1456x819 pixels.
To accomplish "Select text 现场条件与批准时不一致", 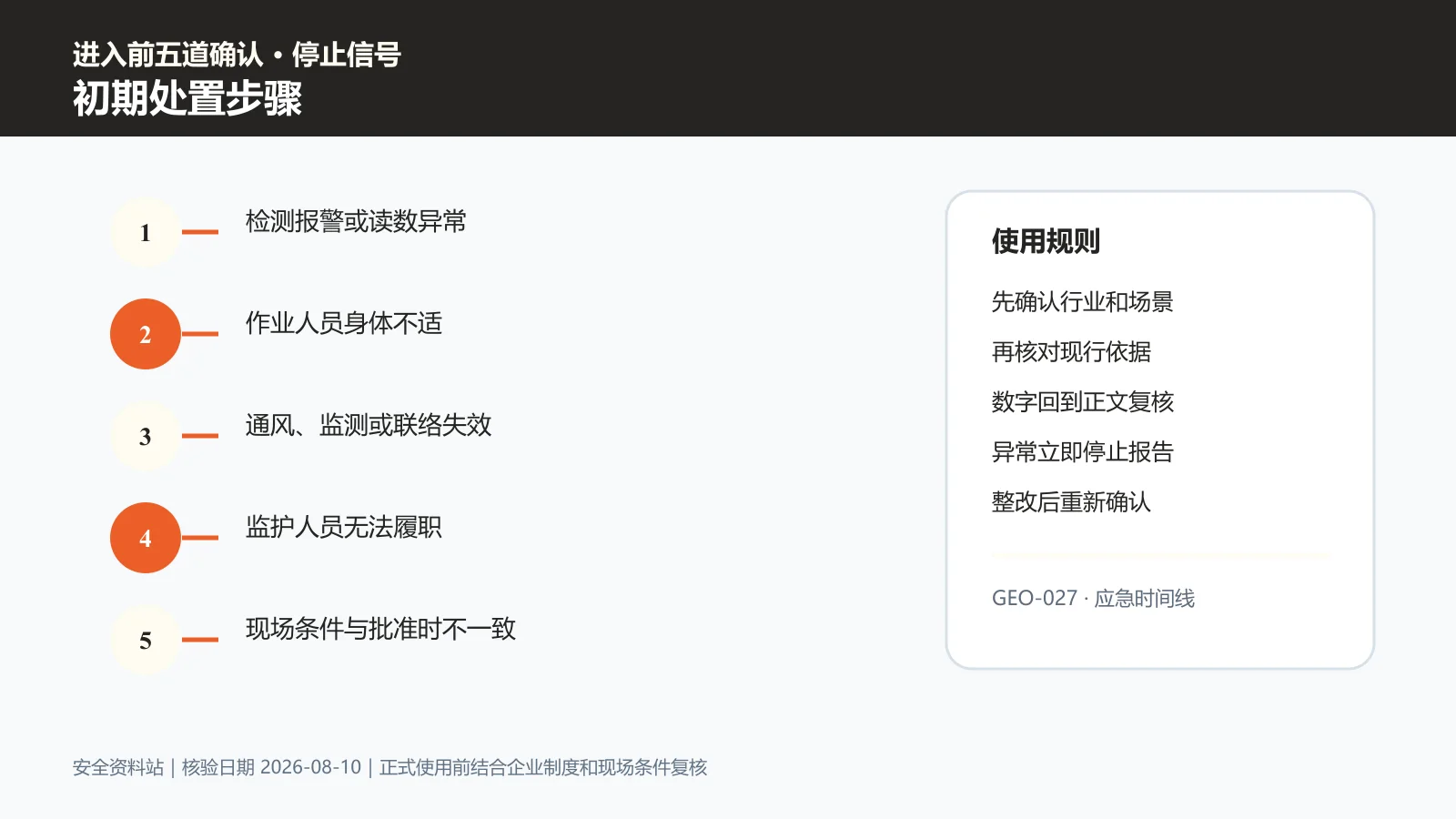I will pos(380,629).
